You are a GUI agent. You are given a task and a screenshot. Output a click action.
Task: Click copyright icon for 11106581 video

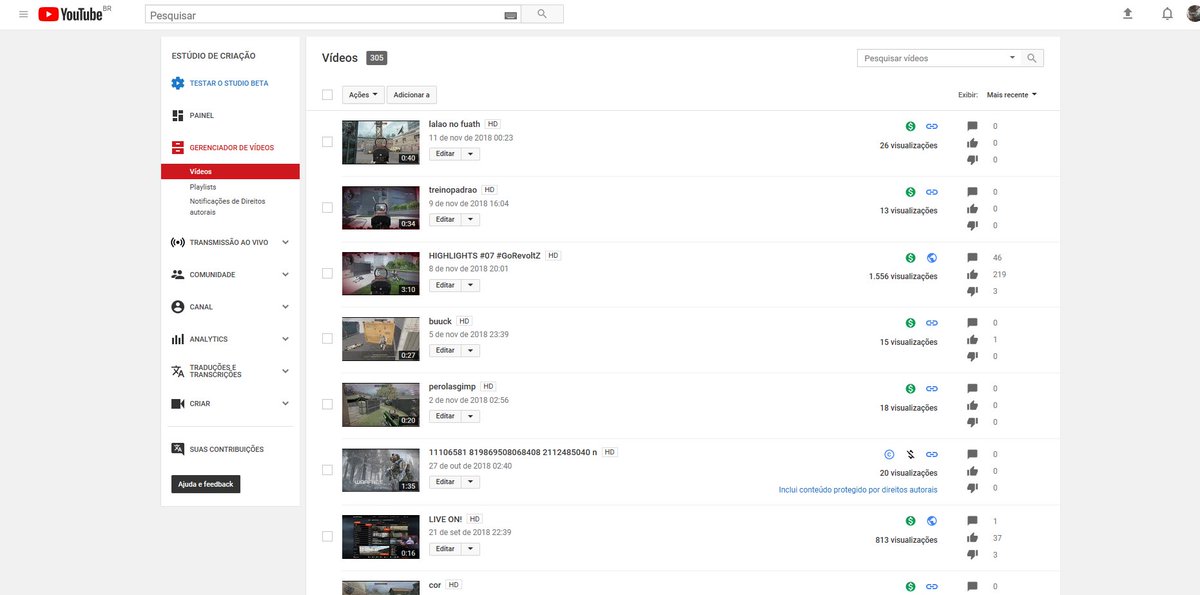tap(890, 454)
